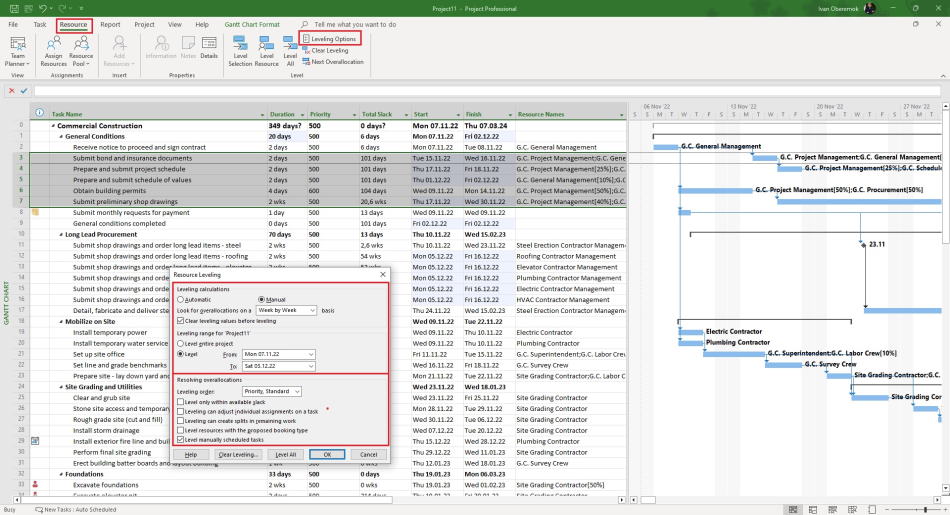Open the Week by Week basis dropdown
This screenshot has width=950, height=515.
286,310
